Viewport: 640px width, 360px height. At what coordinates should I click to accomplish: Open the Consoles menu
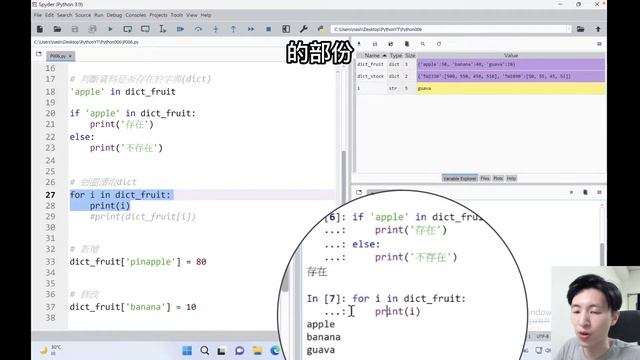click(x=136, y=15)
